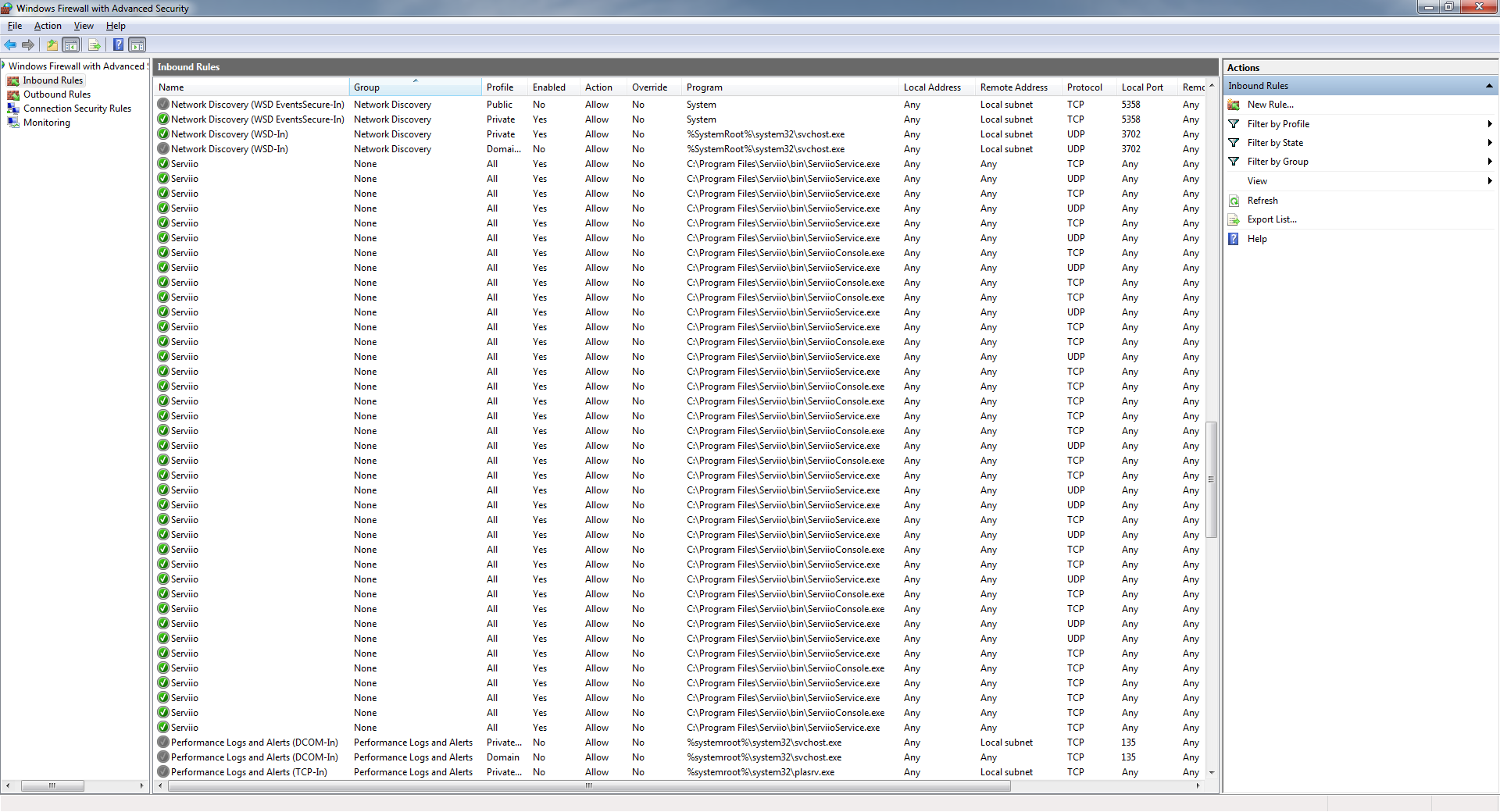Click the Export List toolbar icon

point(95,45)
